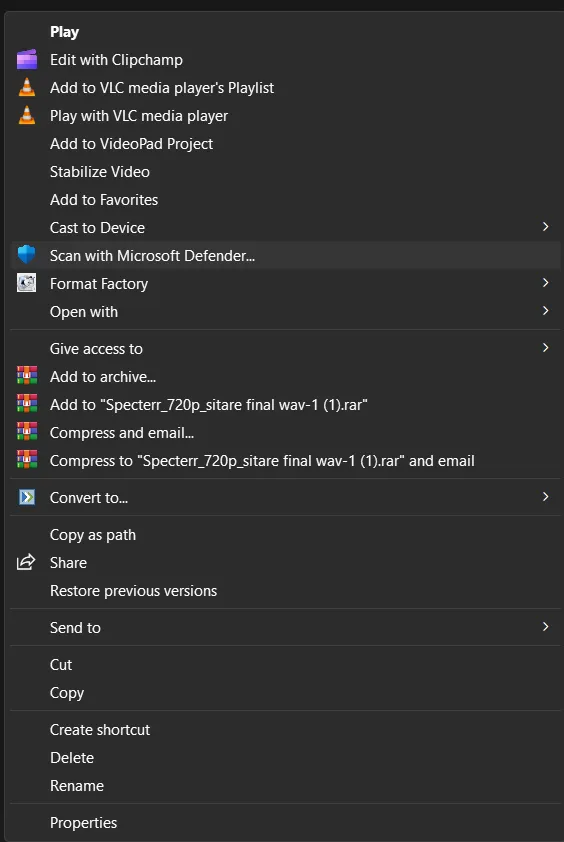
Task: Click the WinRAR icon beside Add to archive...
Action: coord(27,376)
